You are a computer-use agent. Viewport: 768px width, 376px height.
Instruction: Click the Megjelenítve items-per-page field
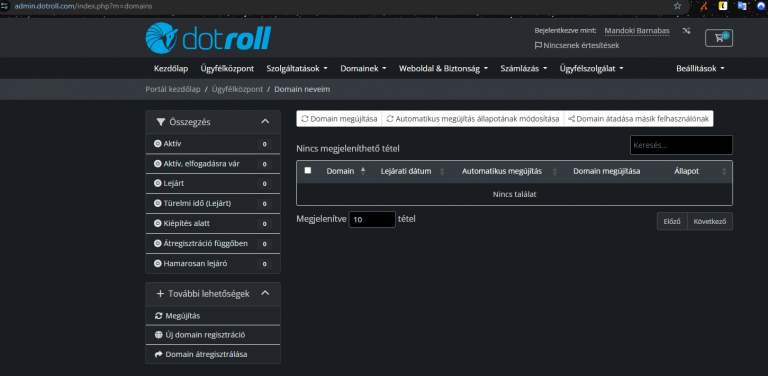click(x=372, y=219)
